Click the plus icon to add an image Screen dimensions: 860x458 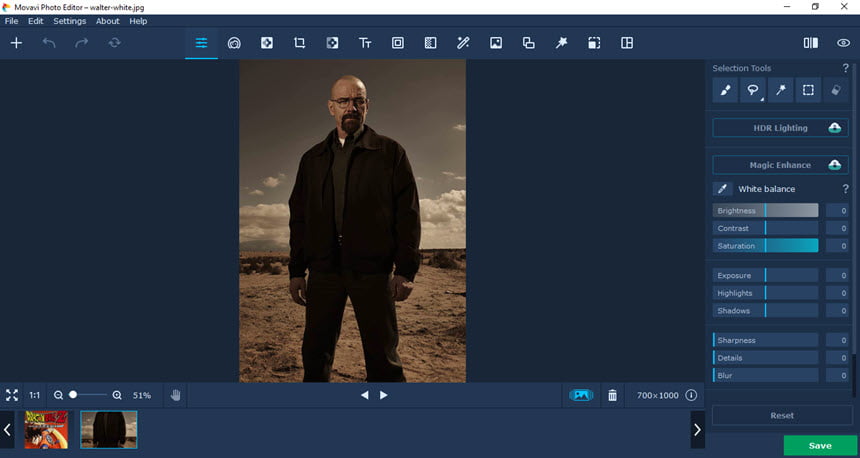coord(16,43)
